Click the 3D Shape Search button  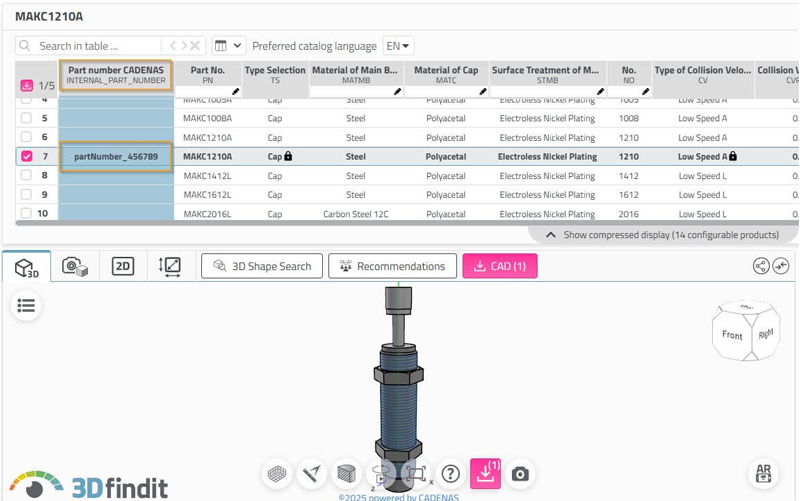click(262, 266)
